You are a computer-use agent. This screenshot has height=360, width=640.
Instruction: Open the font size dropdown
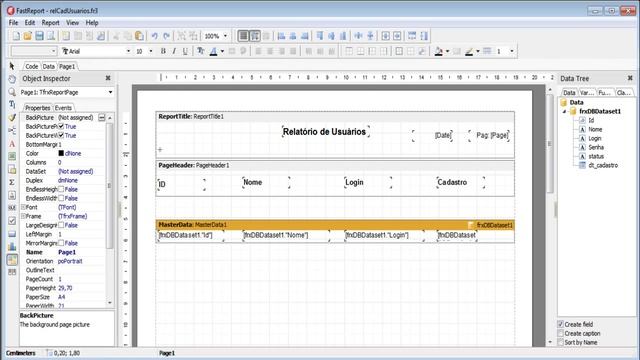[151, 51]
